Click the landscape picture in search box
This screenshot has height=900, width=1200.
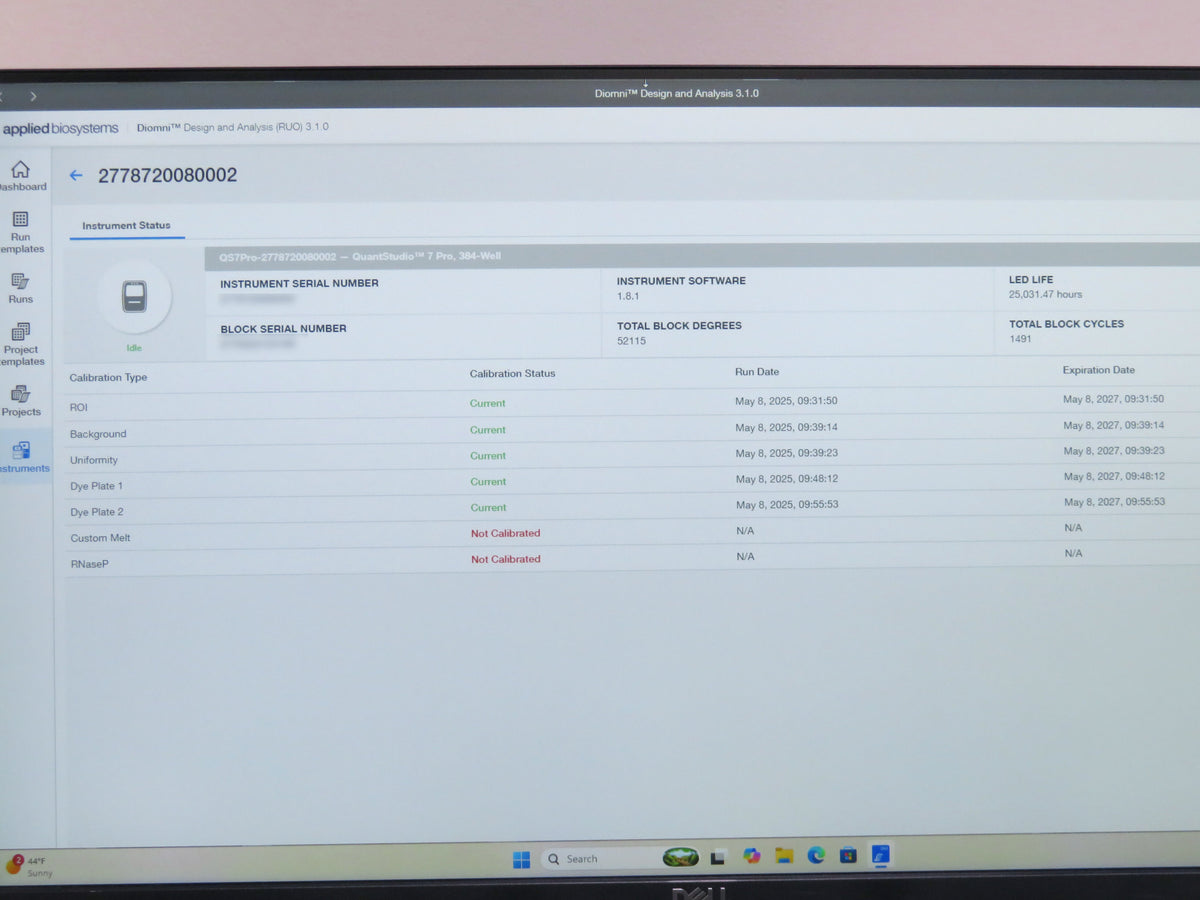tap(680, 857)
